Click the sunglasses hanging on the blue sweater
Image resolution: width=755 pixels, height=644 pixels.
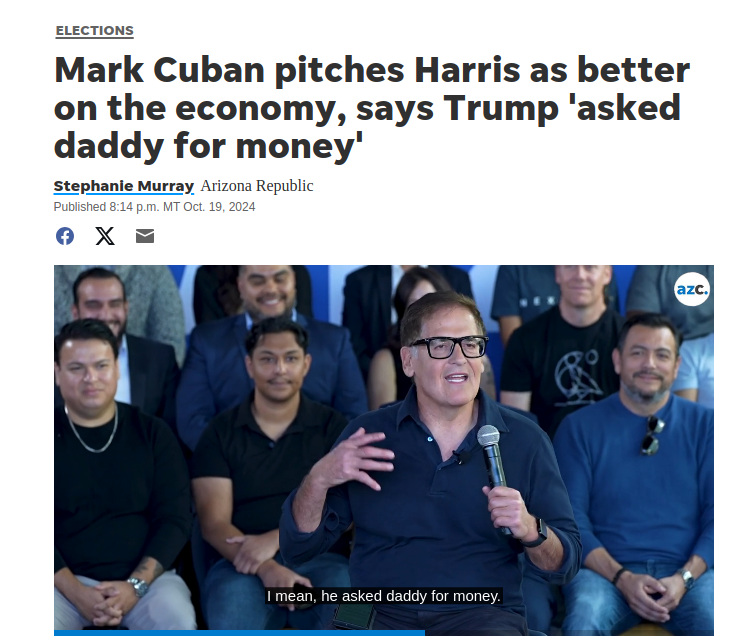651,435
